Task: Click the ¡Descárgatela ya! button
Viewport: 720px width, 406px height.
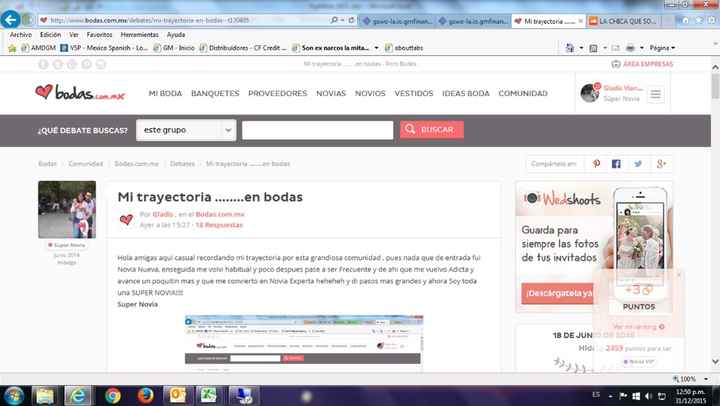Action: [x=557, y=293]
